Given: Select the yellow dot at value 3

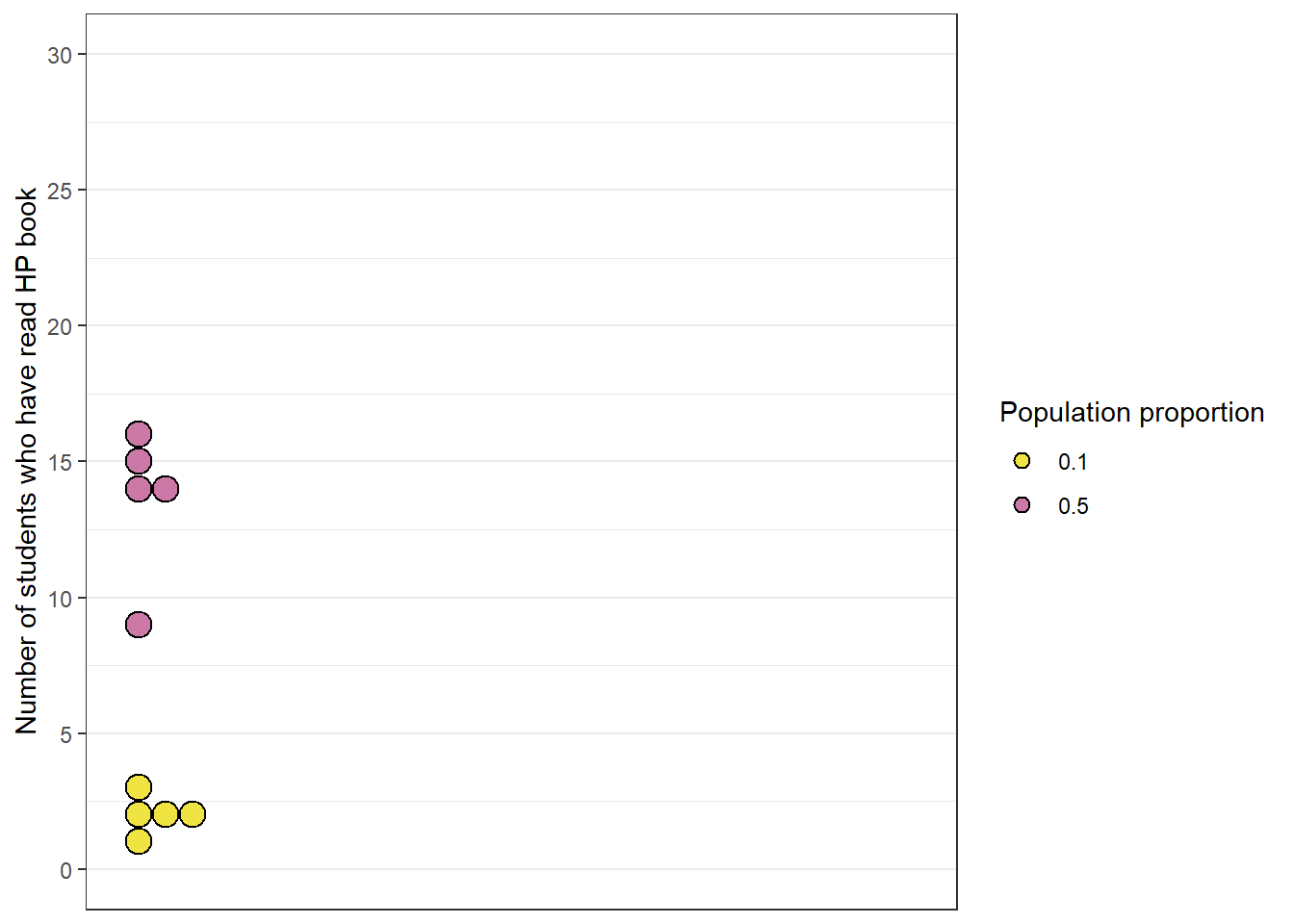Looking at the screenshot, I should click(139, 787).
